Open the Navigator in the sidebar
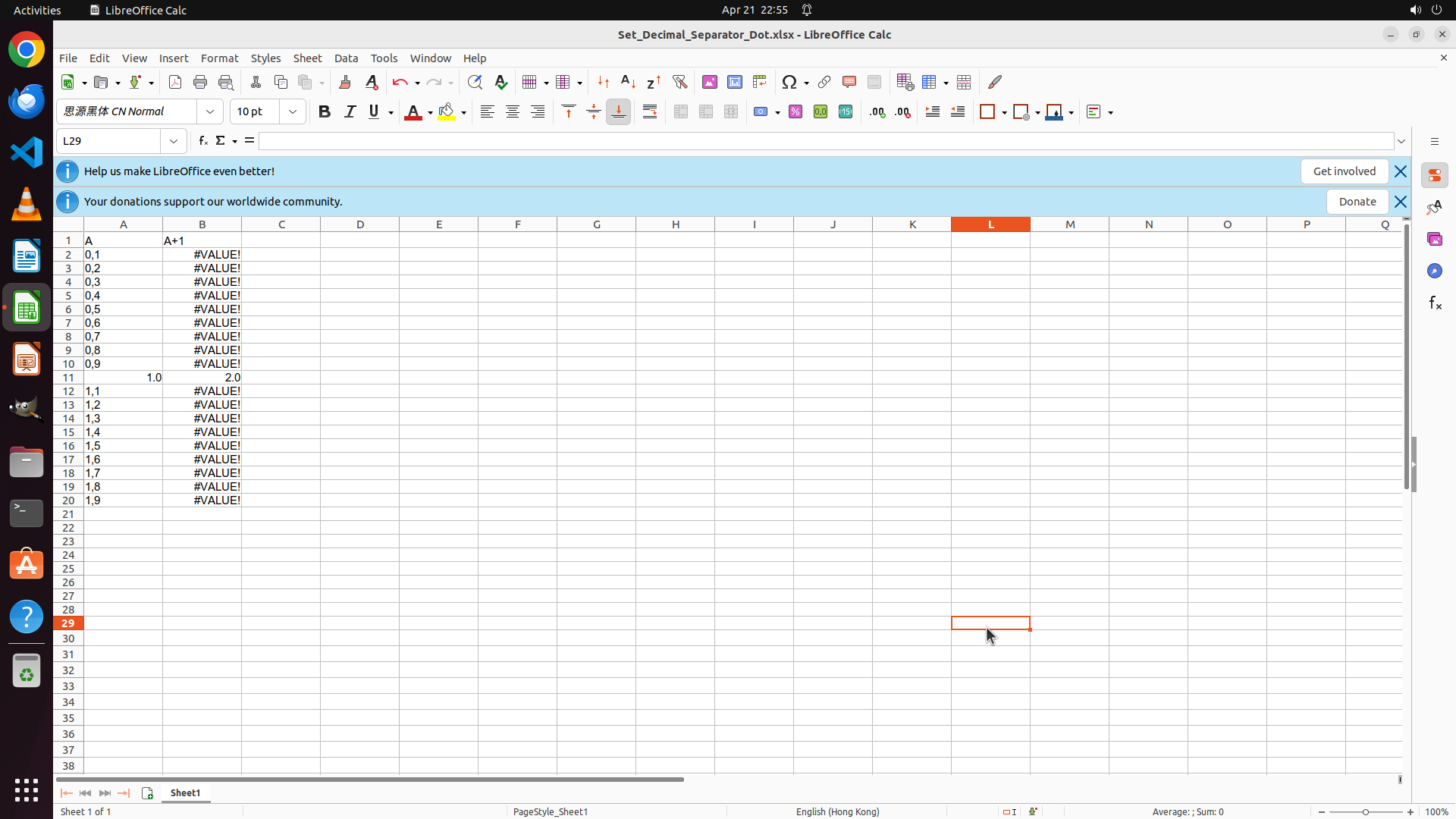 point(1434,271)
